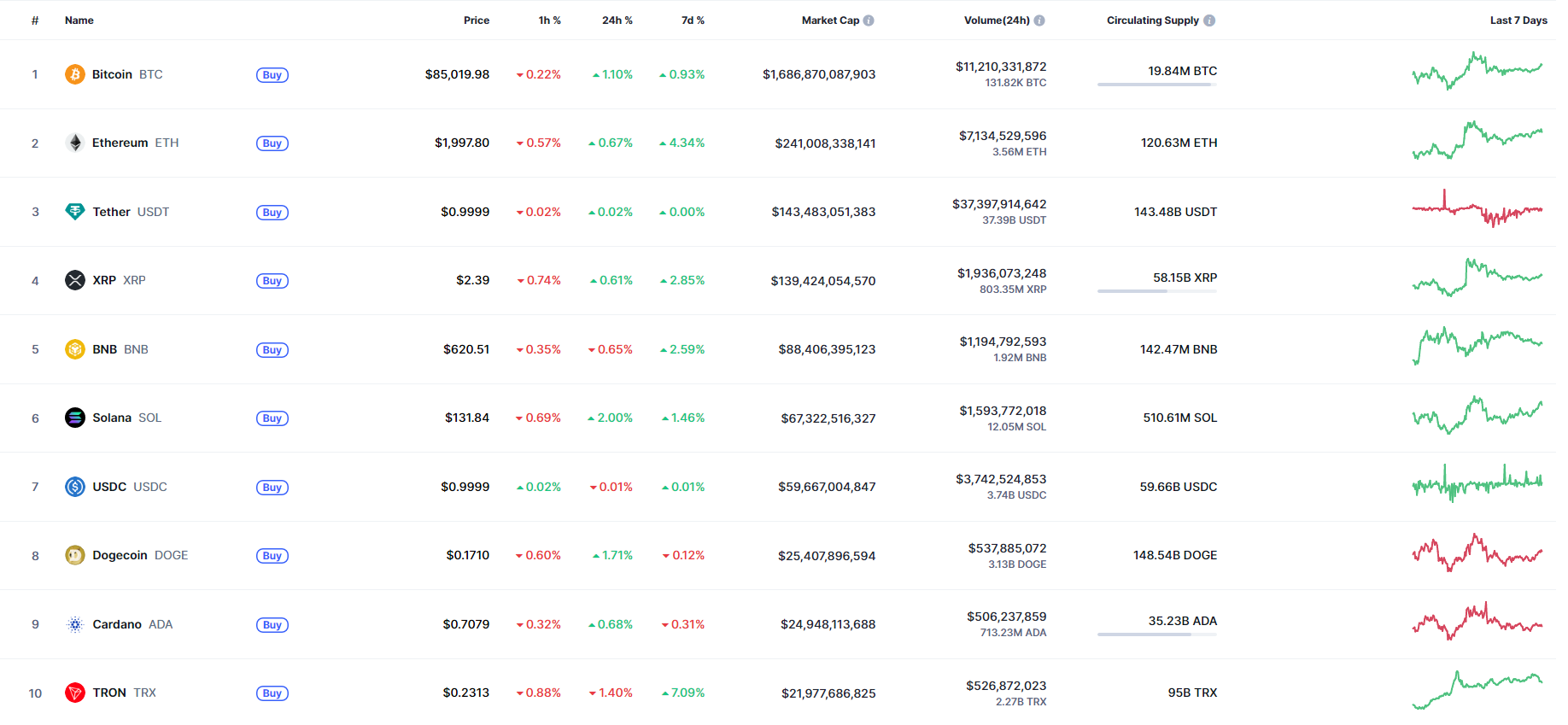Open Dogecoin's 7-day sparkline chart
This screenshot has height=725, width=1568.
tap(1477, 553)
